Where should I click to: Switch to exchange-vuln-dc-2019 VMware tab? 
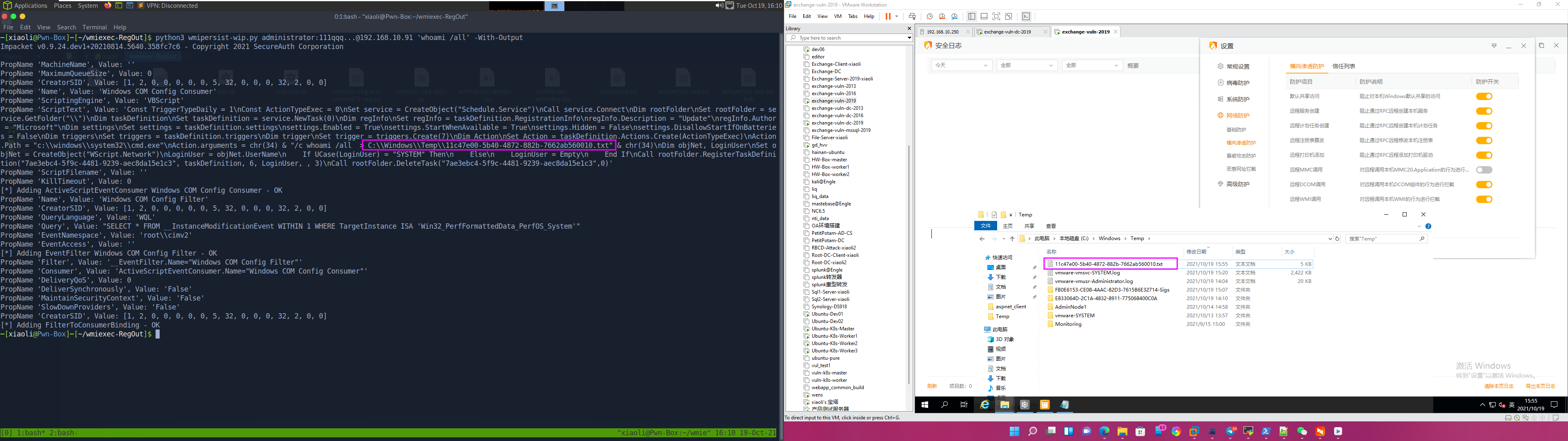click(1012, 32)
